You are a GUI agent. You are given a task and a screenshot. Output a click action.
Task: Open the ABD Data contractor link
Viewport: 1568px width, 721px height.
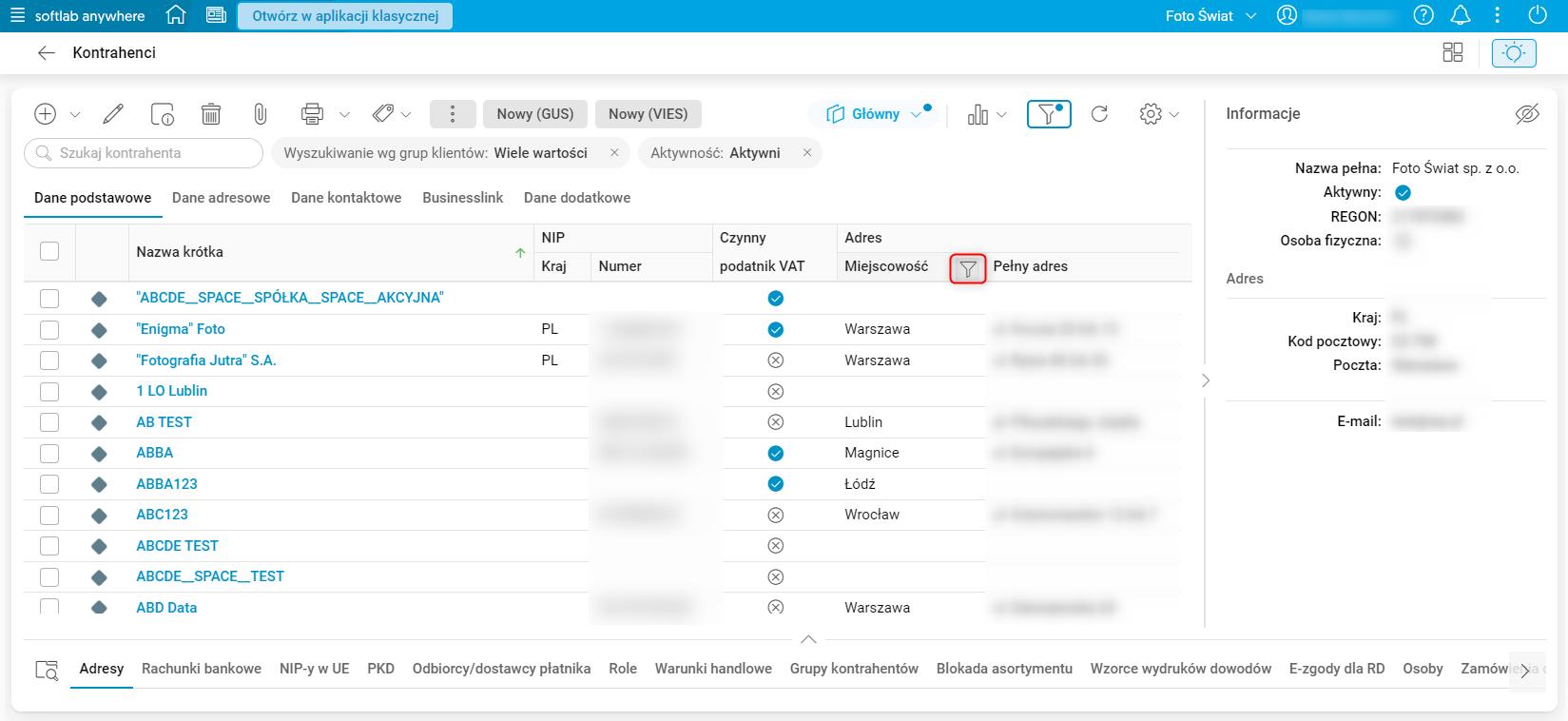point(166,608)
